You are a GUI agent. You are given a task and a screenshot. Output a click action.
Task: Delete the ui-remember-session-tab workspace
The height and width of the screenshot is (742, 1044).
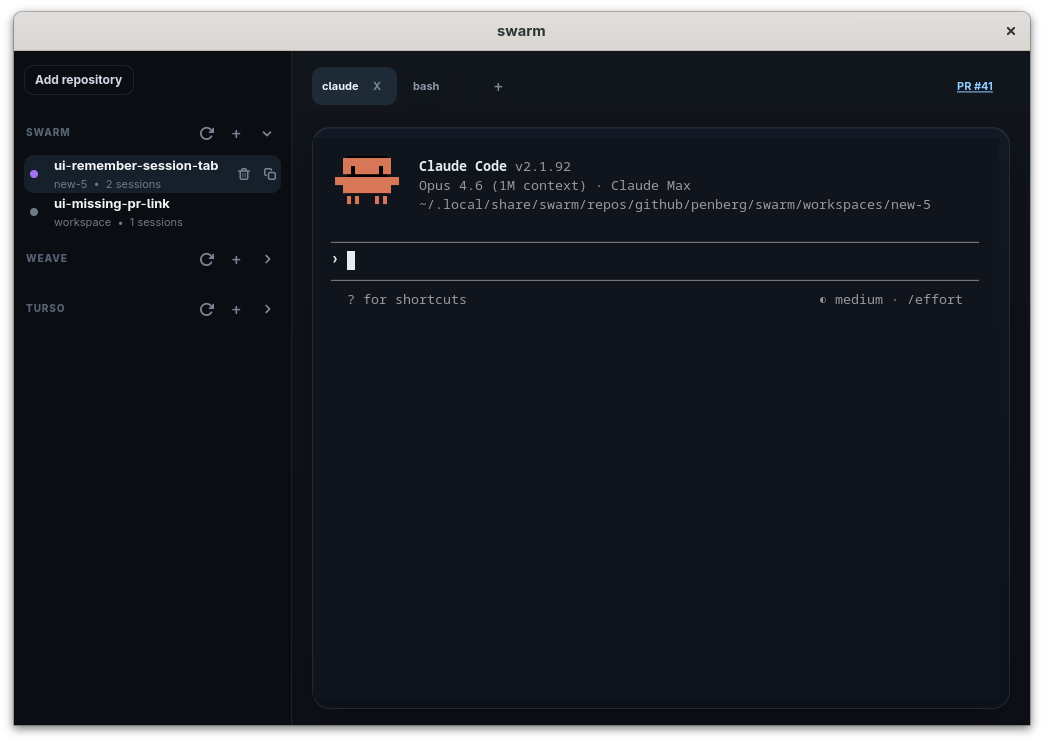244,174
